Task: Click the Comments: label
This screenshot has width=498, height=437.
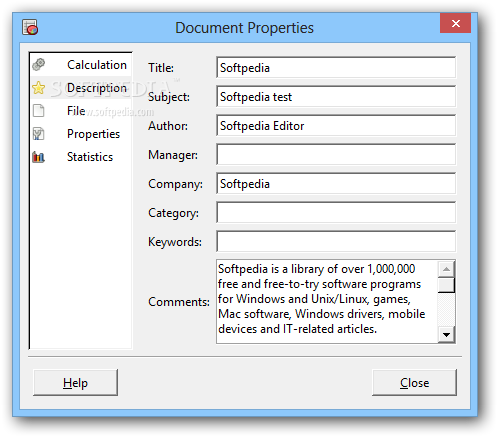Action: [x=179, y=302]
